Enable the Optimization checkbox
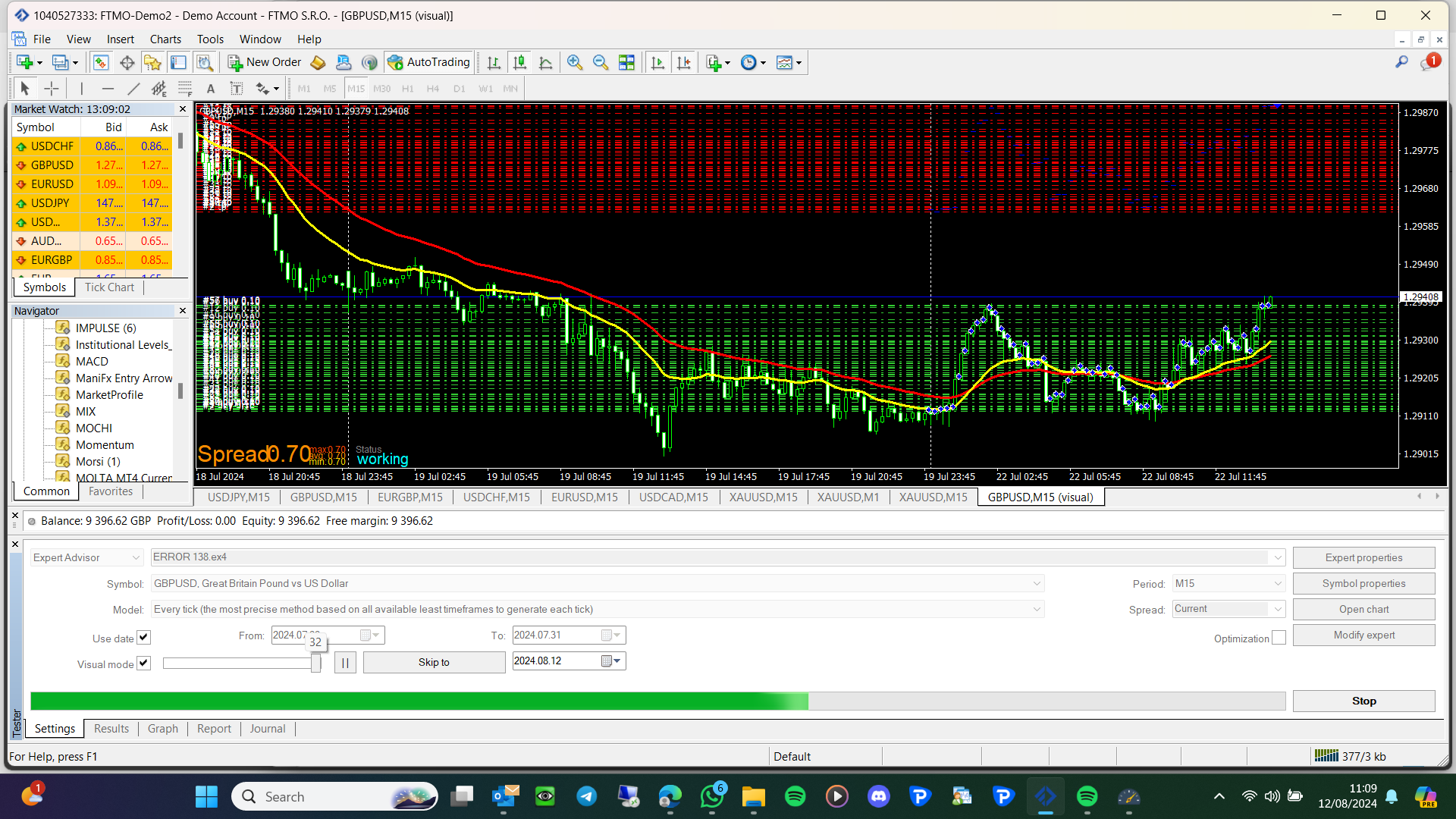The image size is (1456, 819). (1279, 639)
